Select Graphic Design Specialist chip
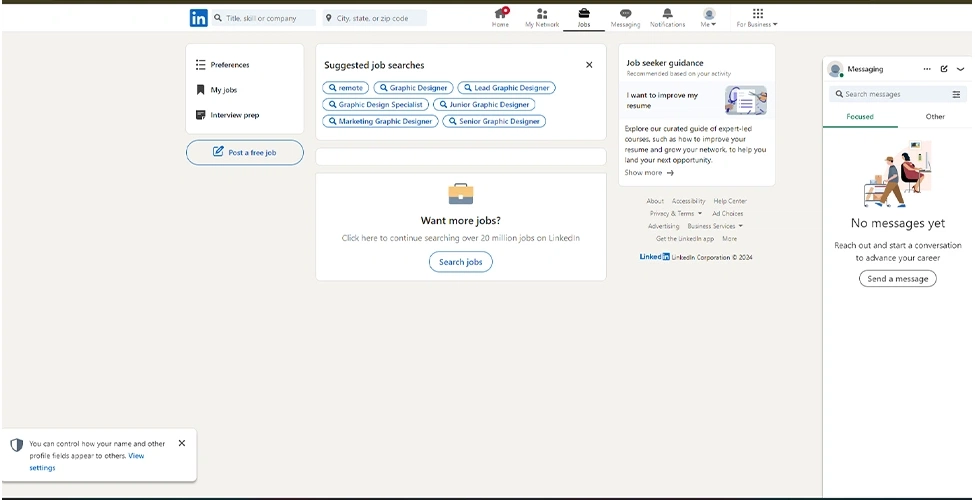The height and width of the screenshot is (500, 975). click(x=376, y=104)
